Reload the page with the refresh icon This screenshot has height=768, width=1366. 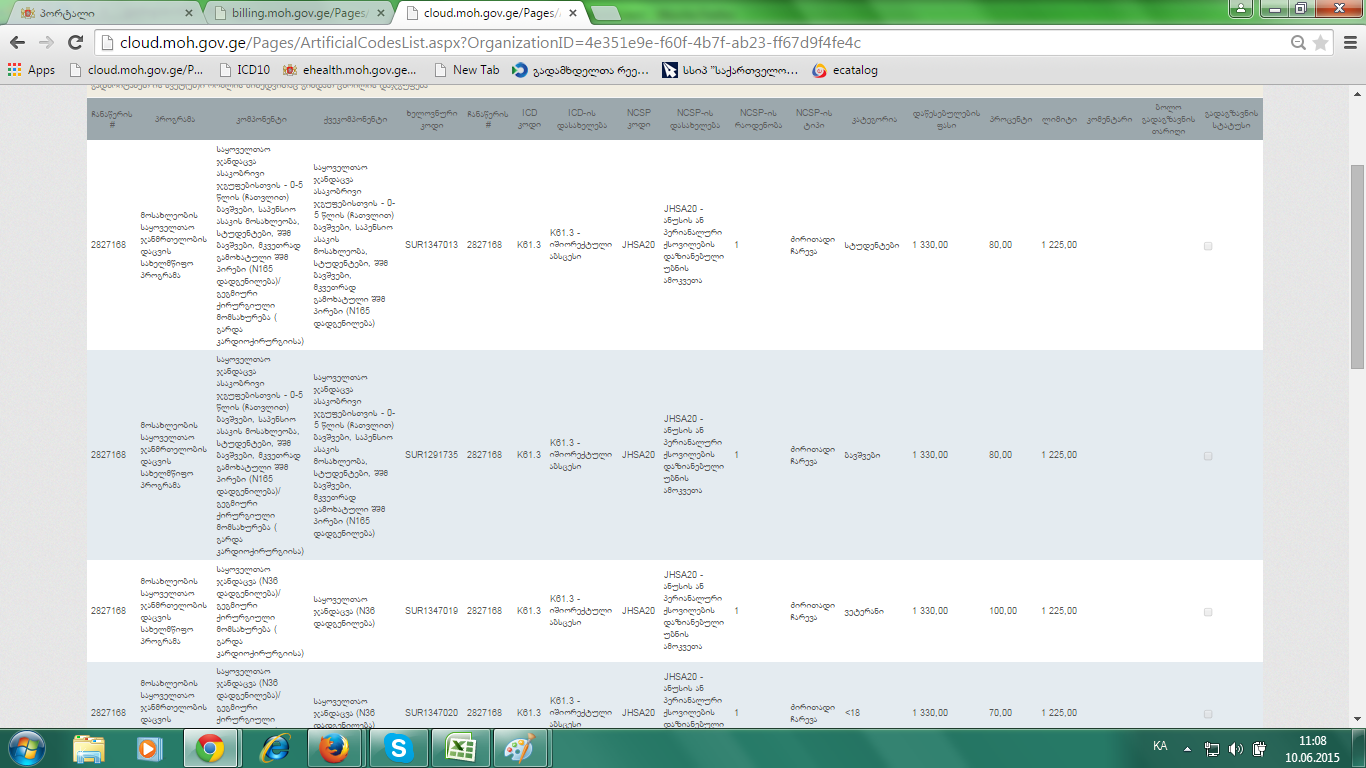pyautogui.click(x=75, y=42)
